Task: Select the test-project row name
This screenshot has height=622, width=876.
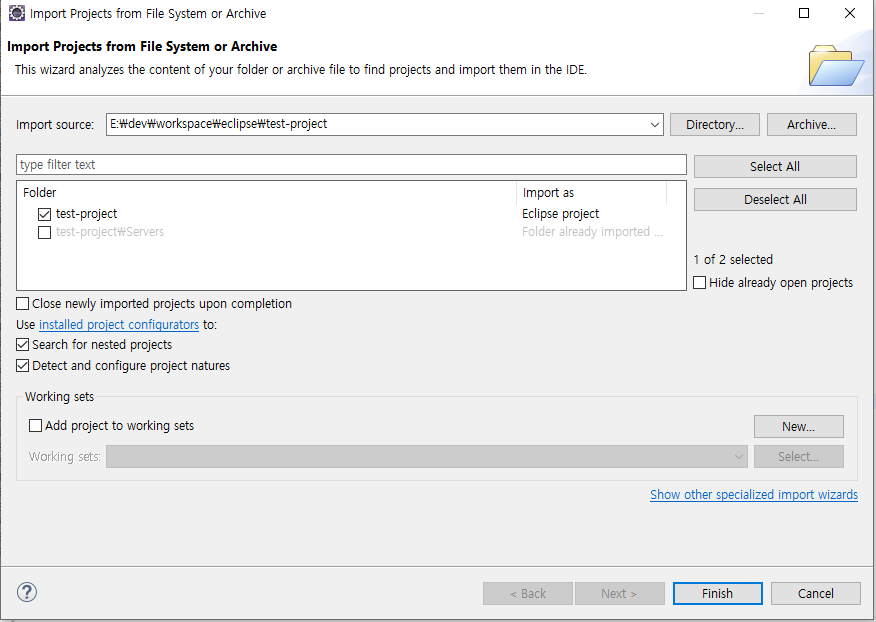Action: (x=87, y=214)
